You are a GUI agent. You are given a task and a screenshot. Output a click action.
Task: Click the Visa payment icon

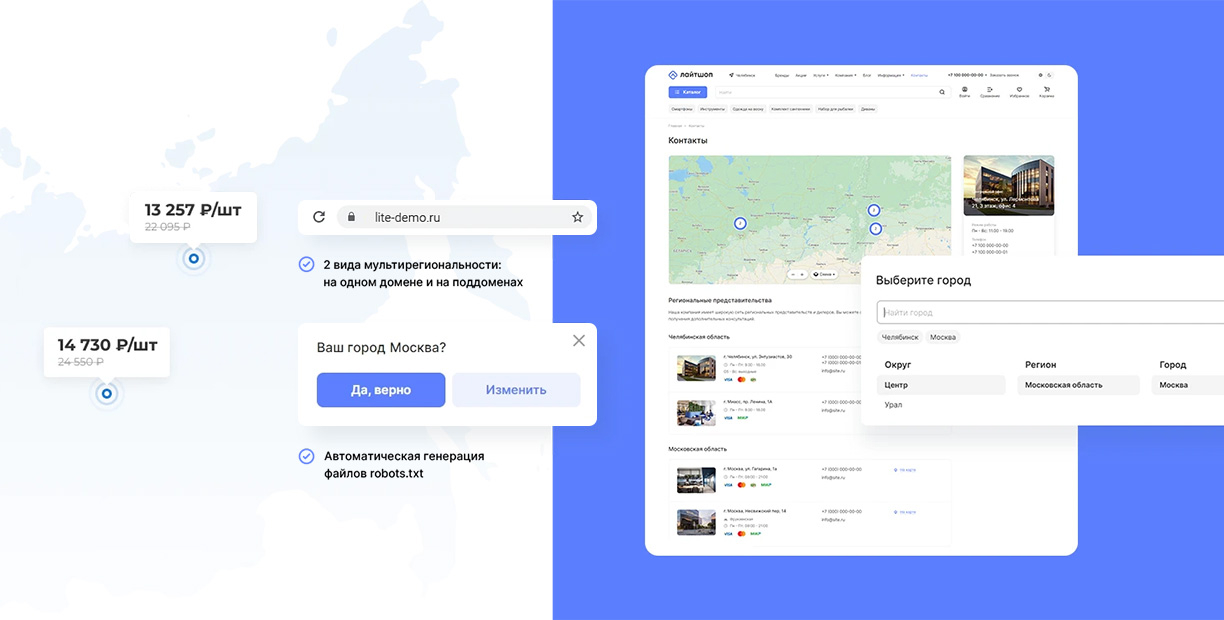[729, 379]
